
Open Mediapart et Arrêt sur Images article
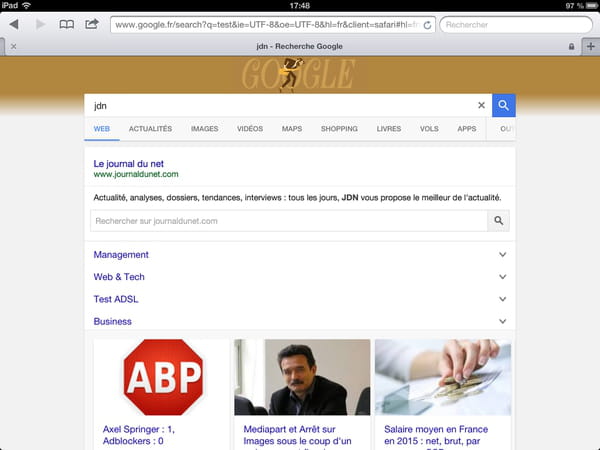297,436
